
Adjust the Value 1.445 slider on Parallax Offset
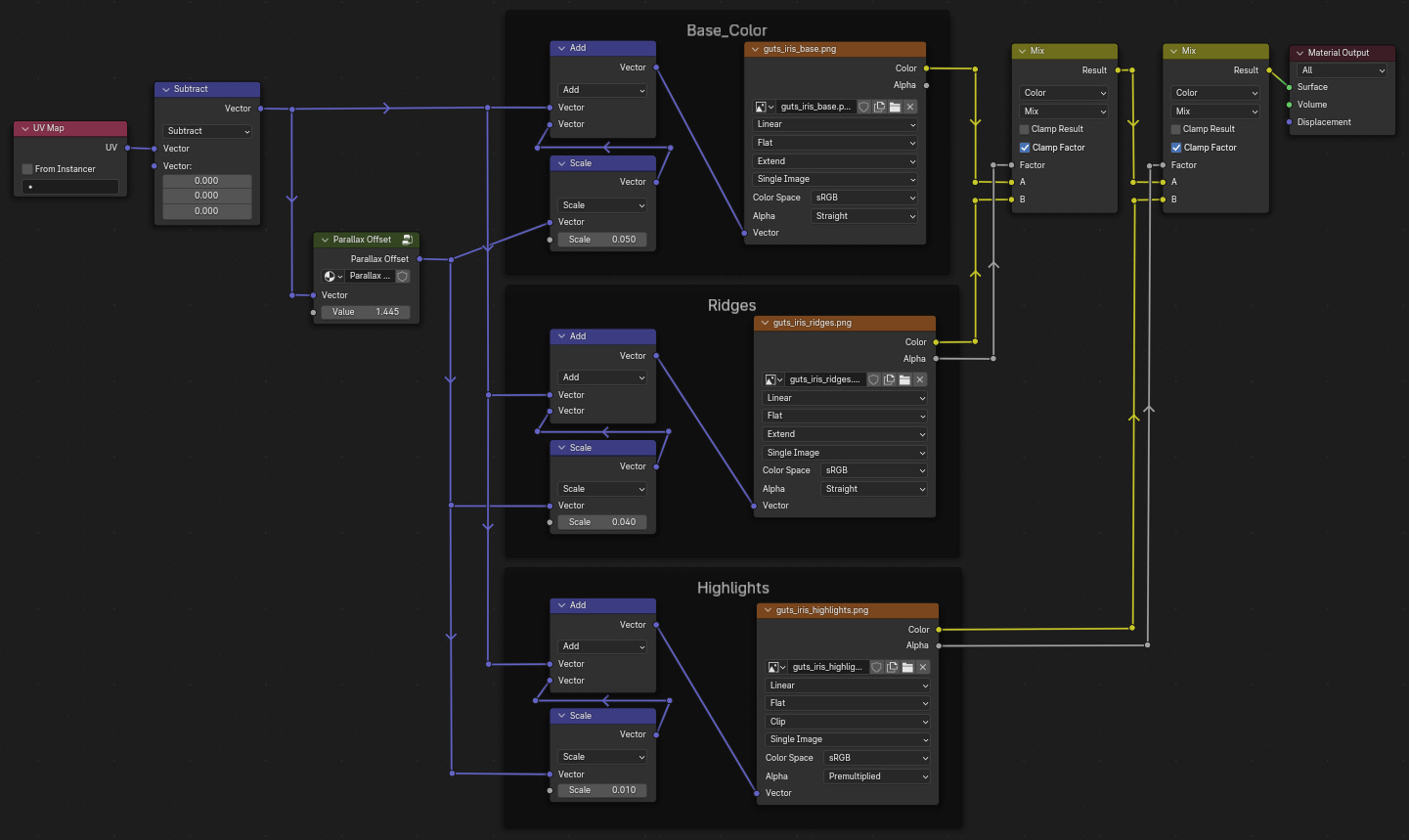pos(366,311)
